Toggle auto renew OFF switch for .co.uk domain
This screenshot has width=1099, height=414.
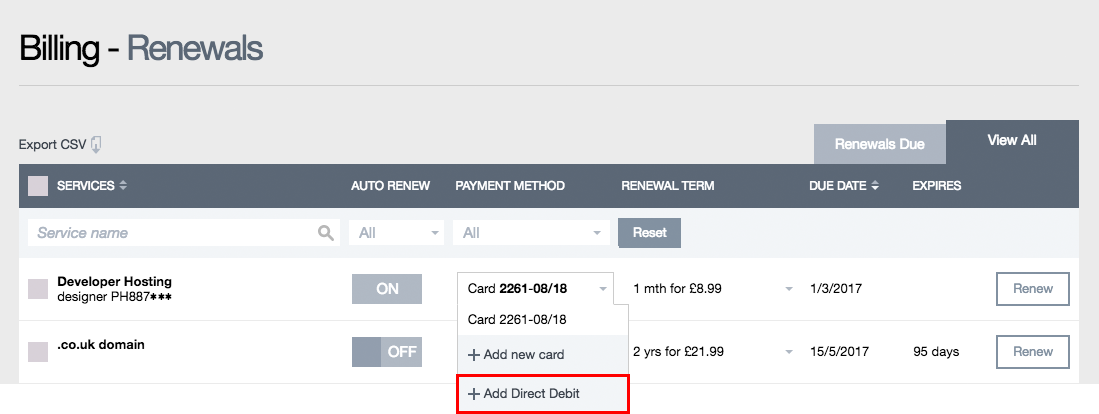387,352
